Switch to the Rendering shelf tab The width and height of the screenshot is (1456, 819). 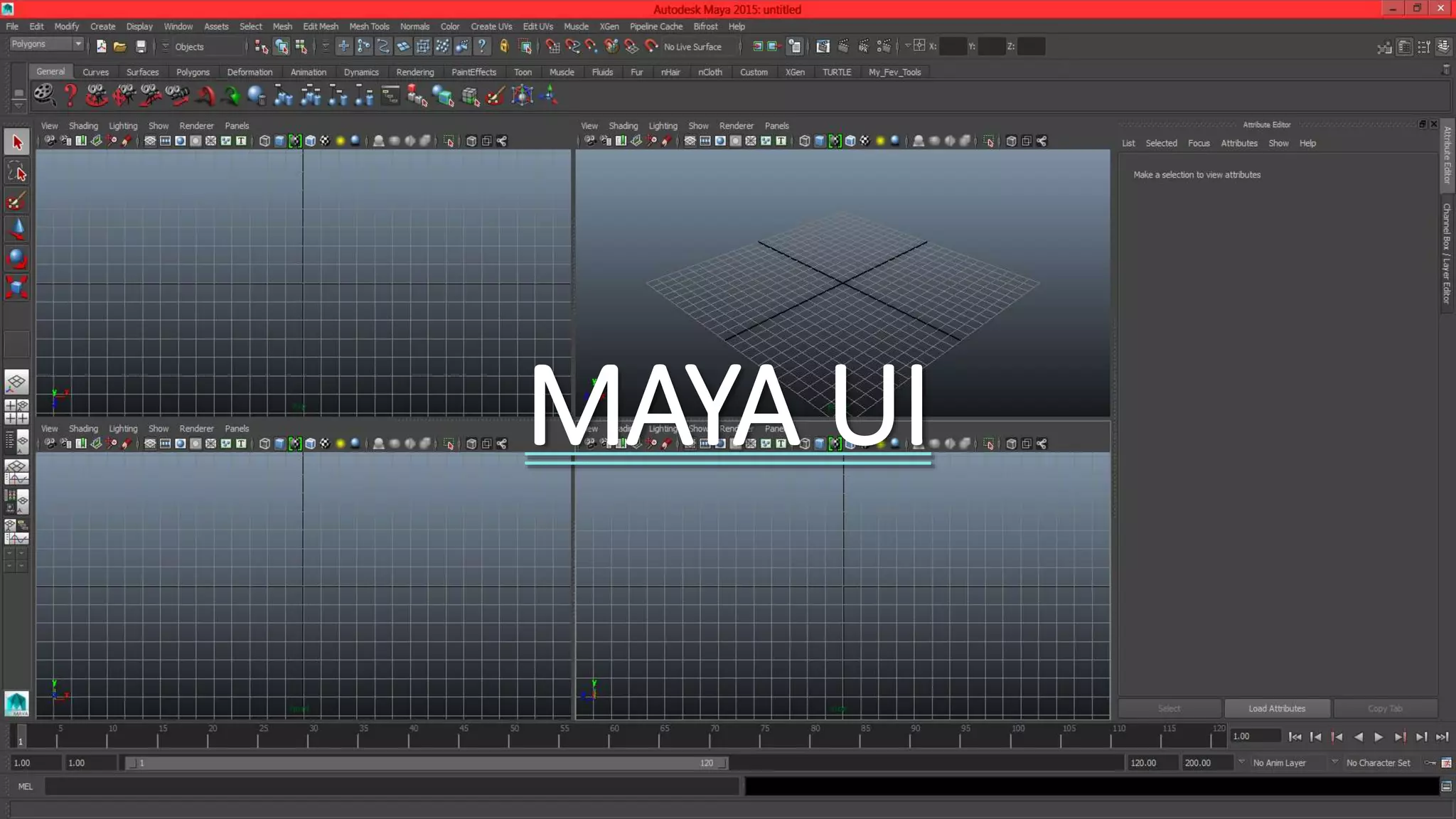(414, 72)
